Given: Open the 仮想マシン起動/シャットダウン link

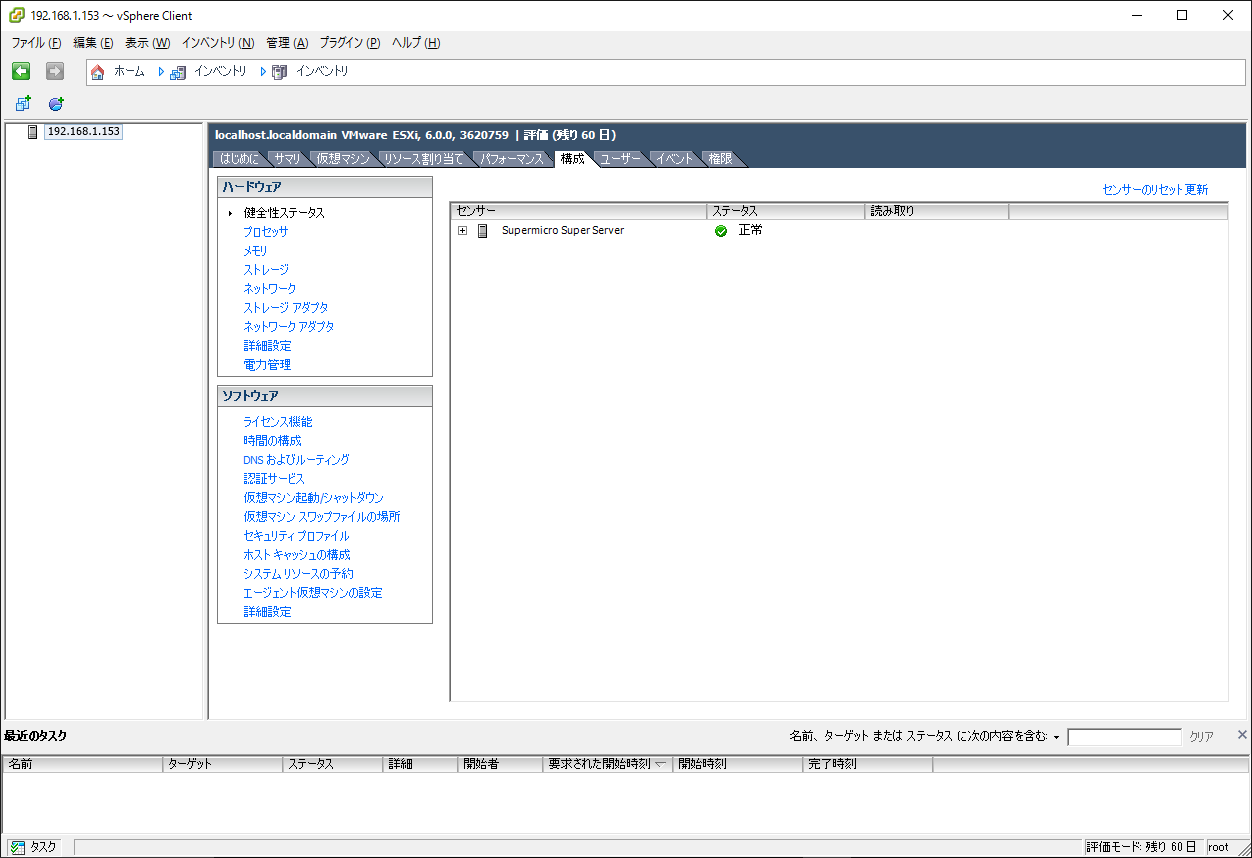Looking at the screenshot, I should click(313, 498).
